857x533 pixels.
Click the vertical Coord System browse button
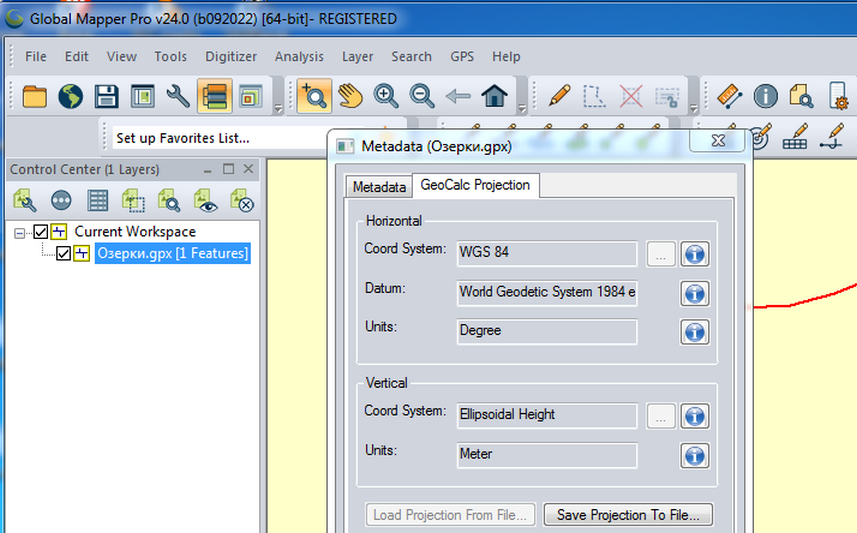click(x=661, y=417)
